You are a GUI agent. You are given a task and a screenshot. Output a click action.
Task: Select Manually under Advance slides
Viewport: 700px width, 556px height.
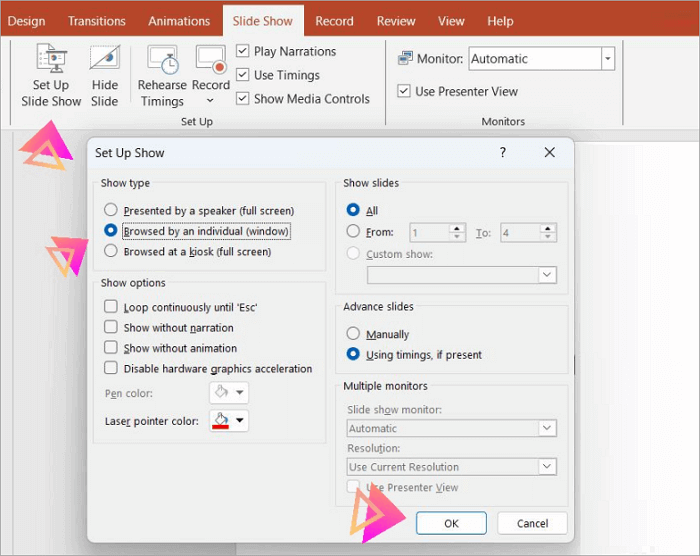pyautogui.click(x=353, y=334)
